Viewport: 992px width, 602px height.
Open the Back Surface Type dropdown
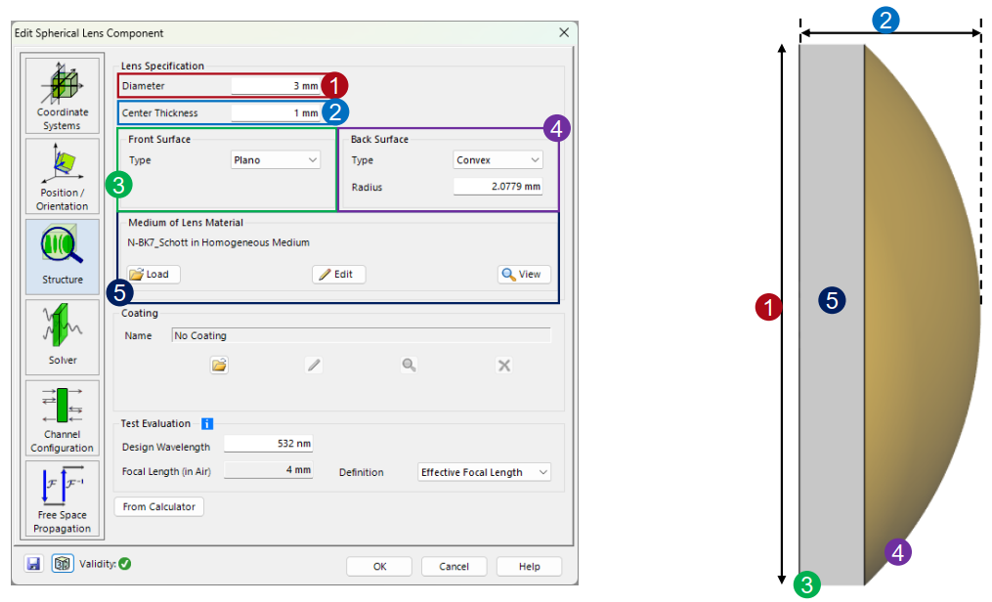pyautogui.click(x=498, y=160)
